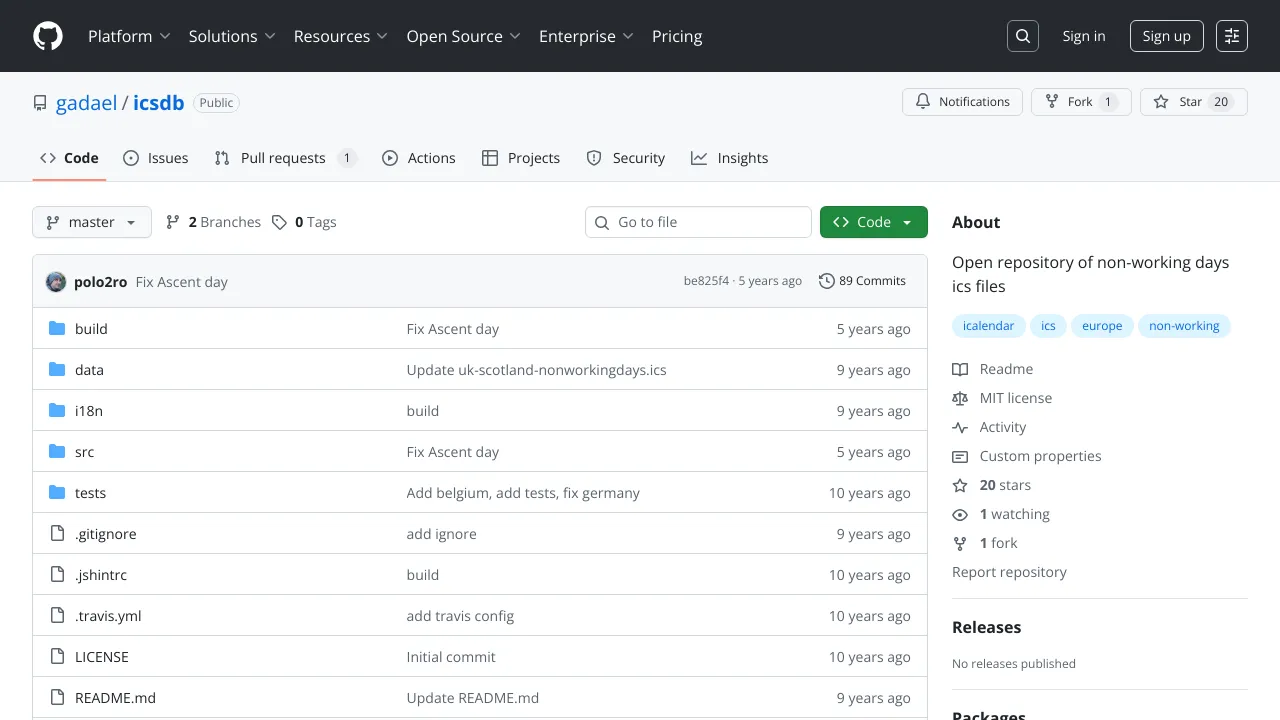Open Custom properties link
Viewport: 1280px width, 720px height.
[x=1027, y=456]
